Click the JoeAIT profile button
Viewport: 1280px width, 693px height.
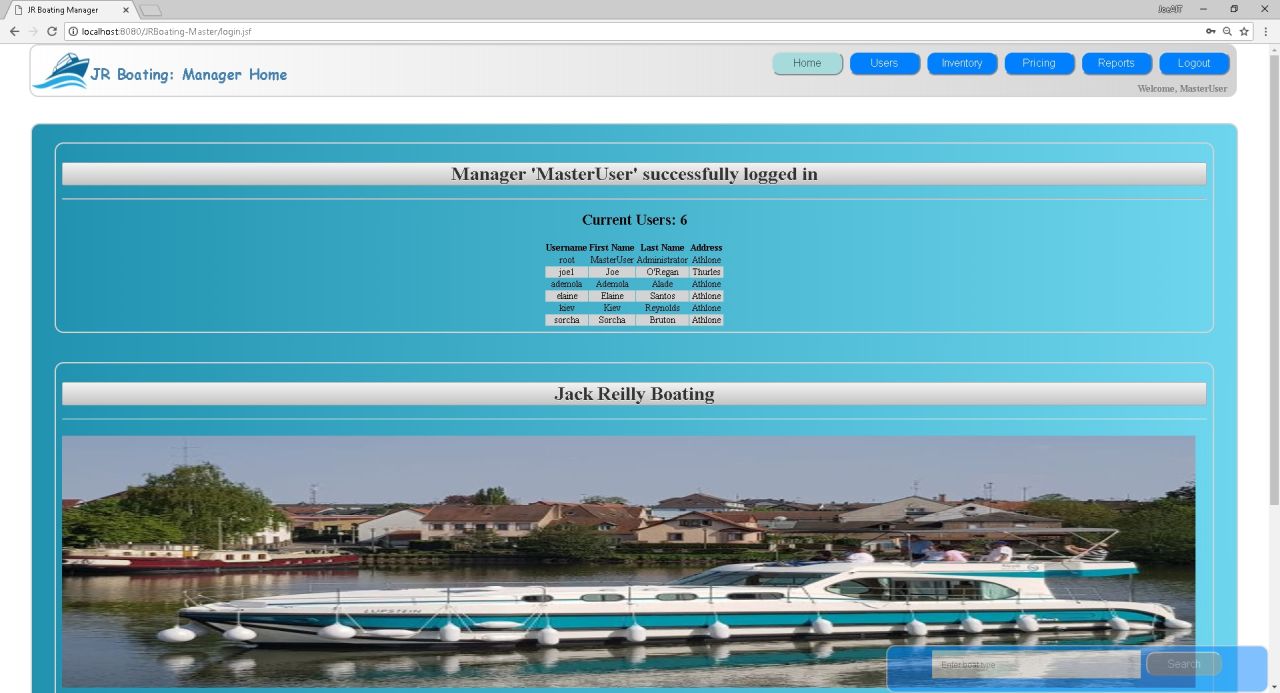point(1170,9)
